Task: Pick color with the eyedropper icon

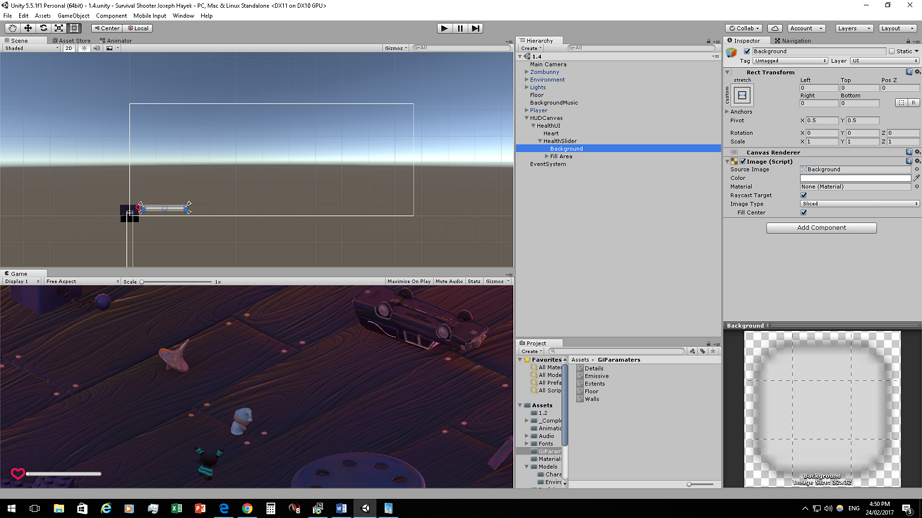Action: pyautogui.click(x=916, y=178)
